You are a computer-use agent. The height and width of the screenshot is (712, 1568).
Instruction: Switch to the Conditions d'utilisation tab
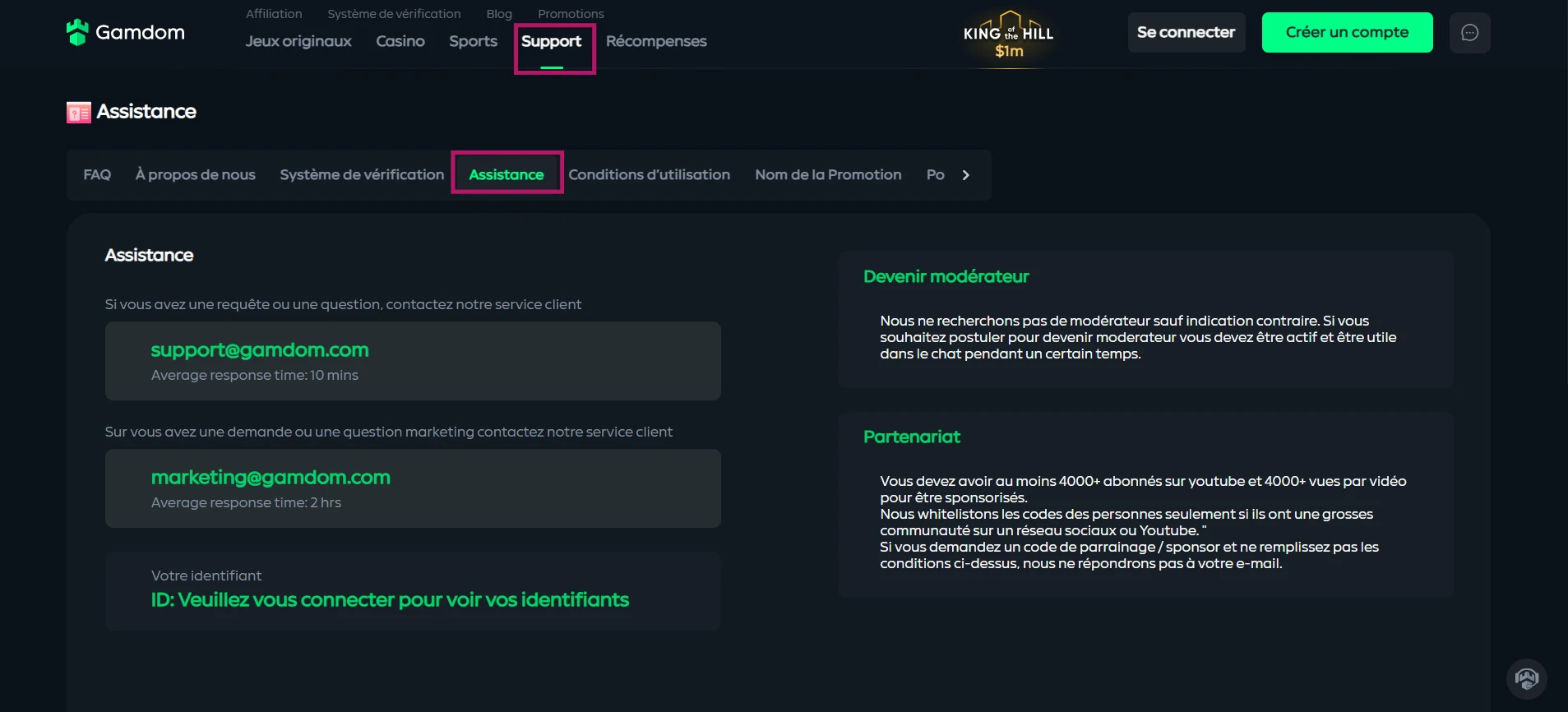650,175
